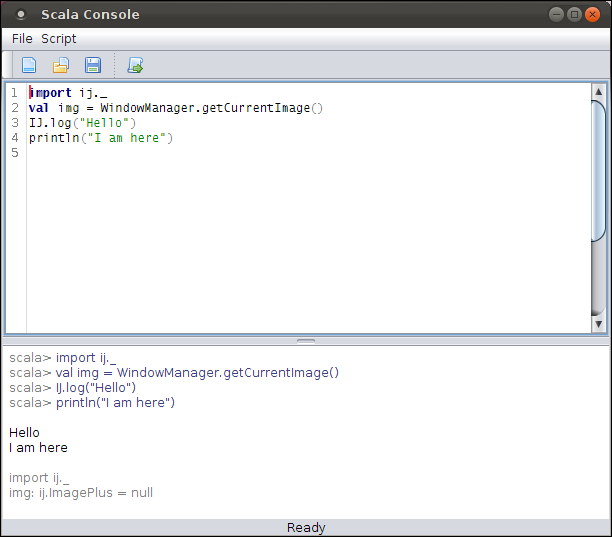Click the split pane divider handle
This screenshot has width=612, height=537.
tap(306, 341)
